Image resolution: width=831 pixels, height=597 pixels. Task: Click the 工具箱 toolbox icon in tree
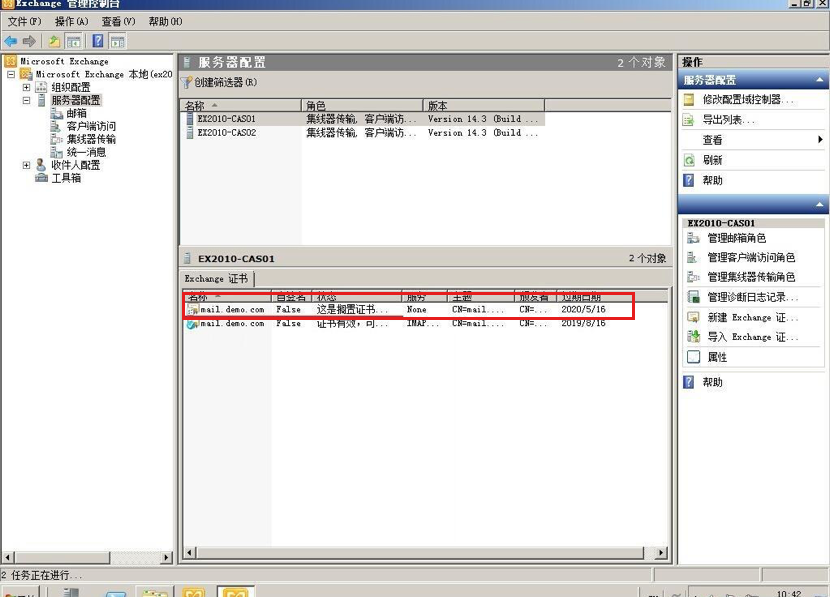click(41, 178)
